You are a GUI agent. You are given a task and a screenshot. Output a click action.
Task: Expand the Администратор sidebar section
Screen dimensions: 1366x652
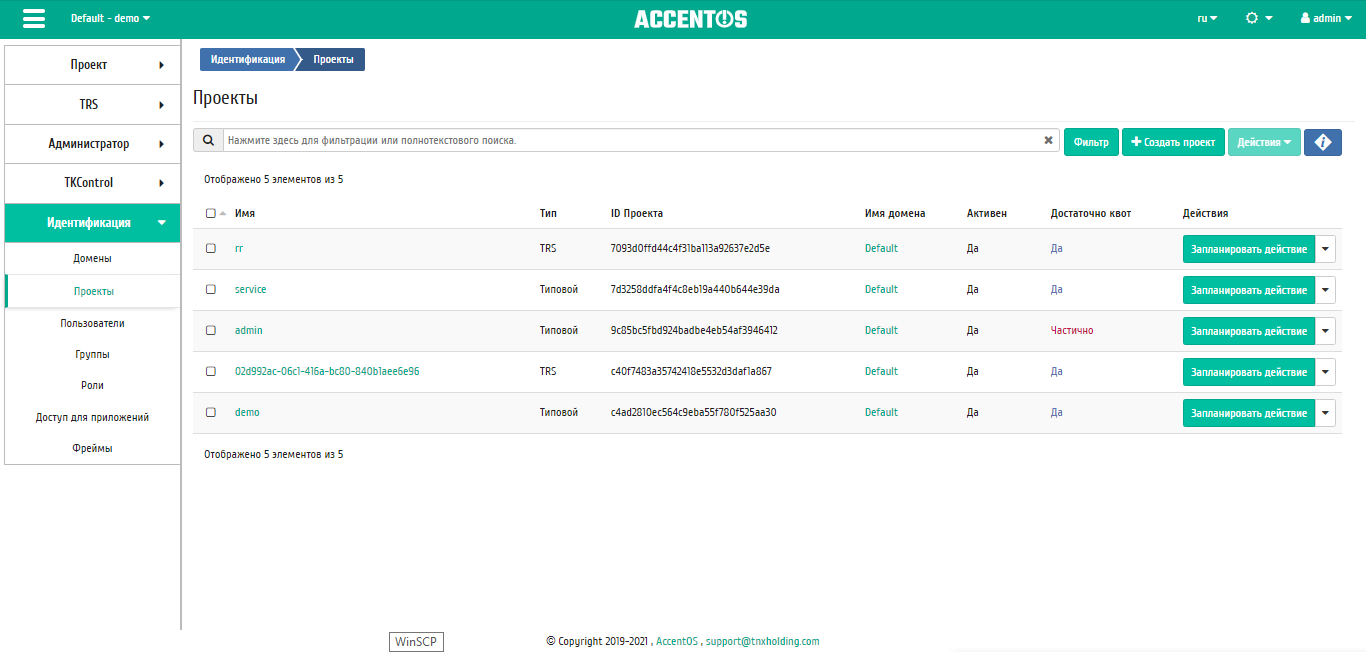tap(92, 143)
